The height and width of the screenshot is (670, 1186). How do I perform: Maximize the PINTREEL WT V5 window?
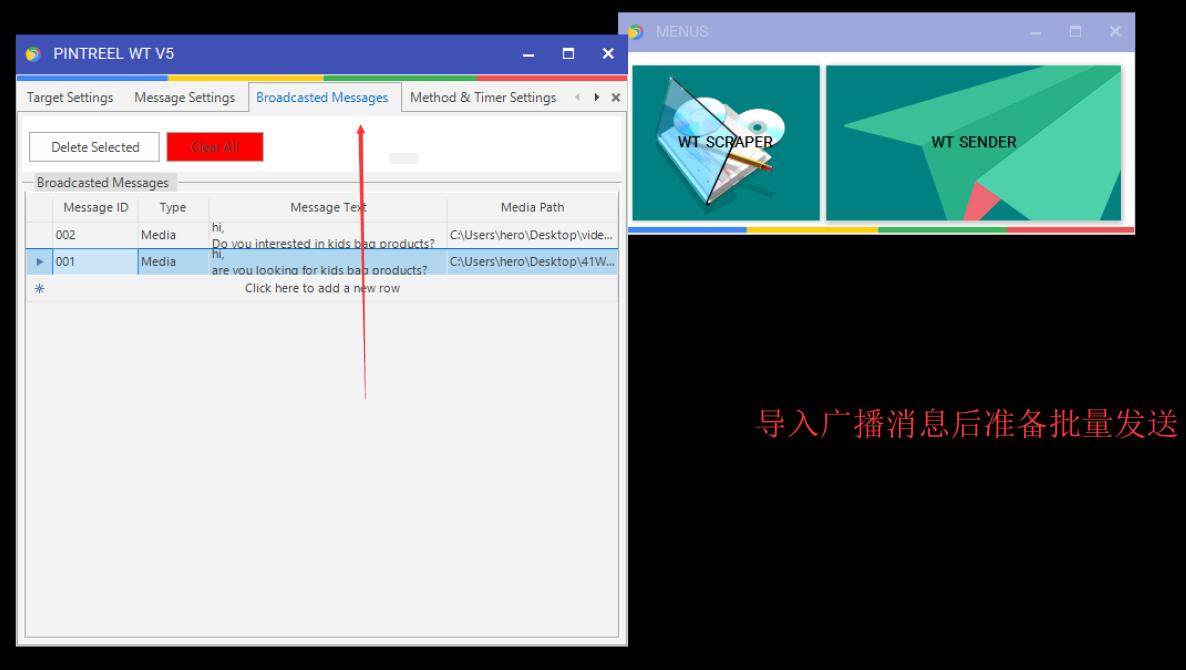(x=568, y=53)
